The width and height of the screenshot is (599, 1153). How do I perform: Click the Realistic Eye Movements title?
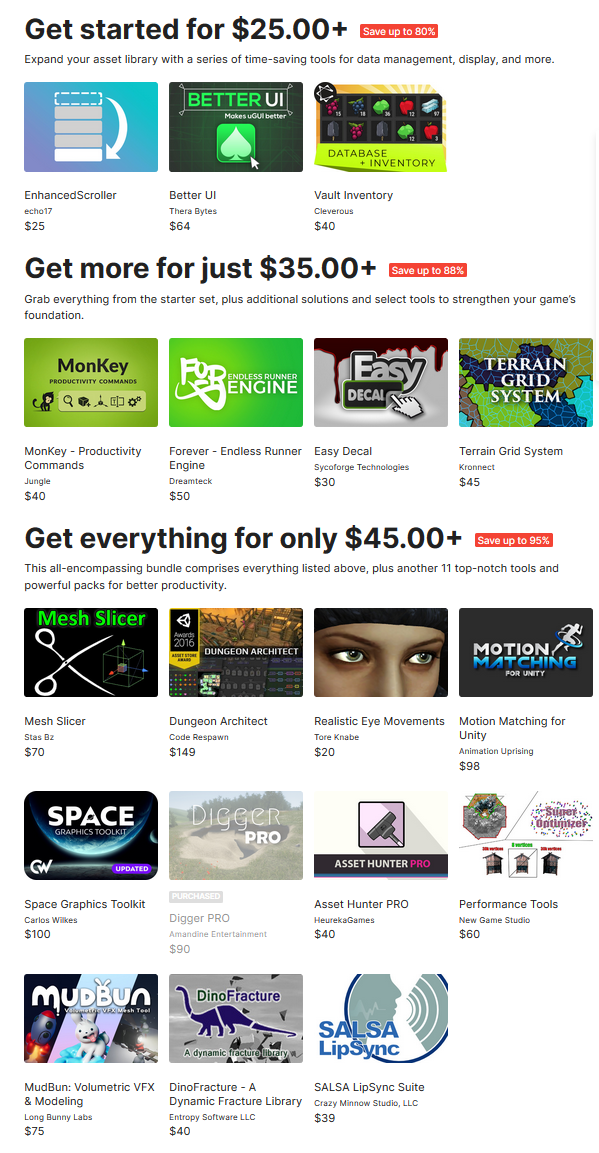tap(379, 721)
